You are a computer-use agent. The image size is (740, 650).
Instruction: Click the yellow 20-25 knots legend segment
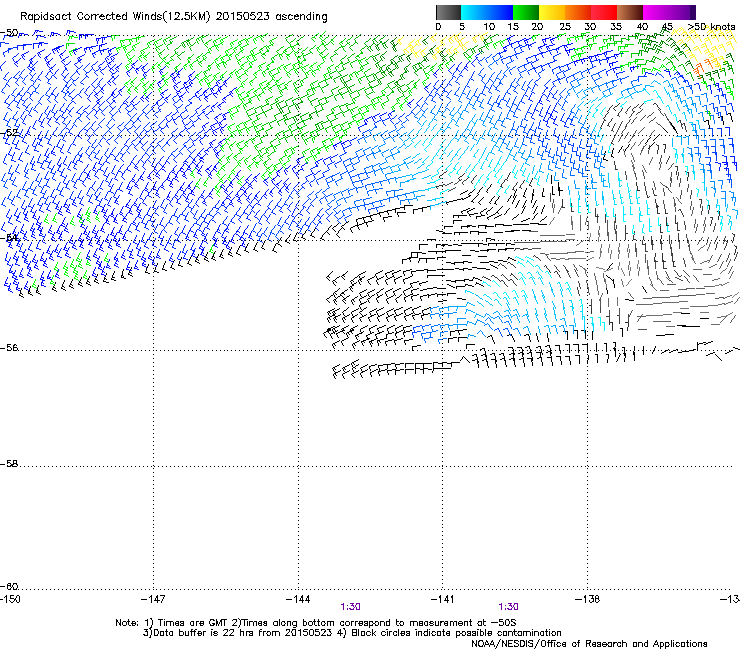point(552,12)
